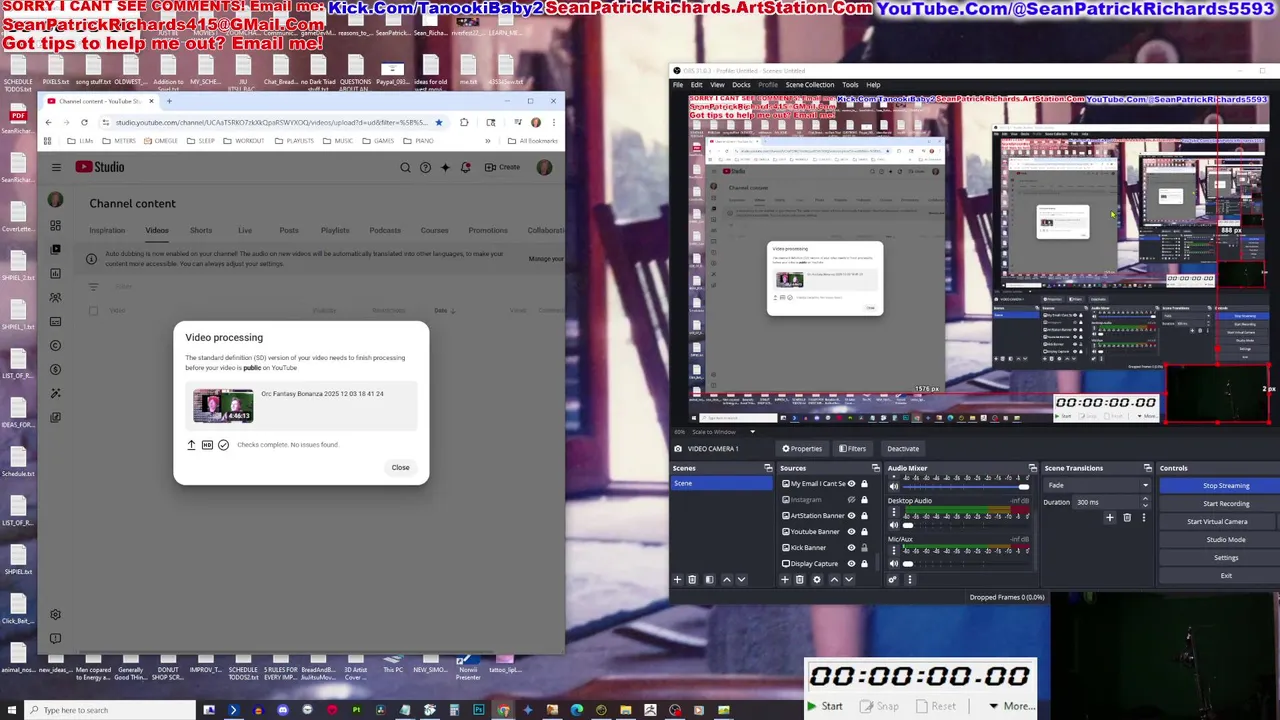Open advanced audio properties gears icon
The height and width of the screenshot is (720, 1280).
pyautogui.click(x=893, y=580)
